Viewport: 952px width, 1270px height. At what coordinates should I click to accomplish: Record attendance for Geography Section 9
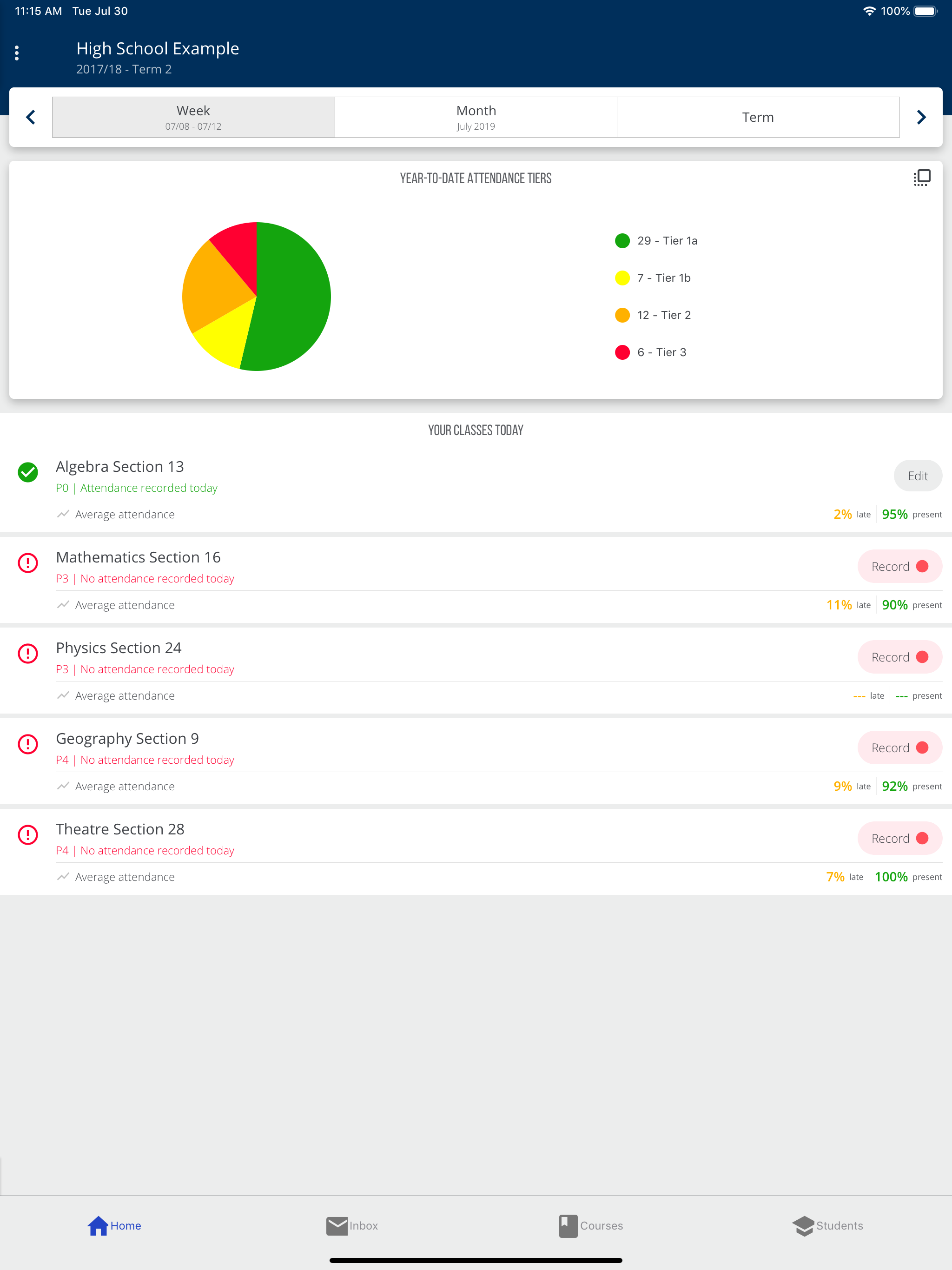[899, 747]
